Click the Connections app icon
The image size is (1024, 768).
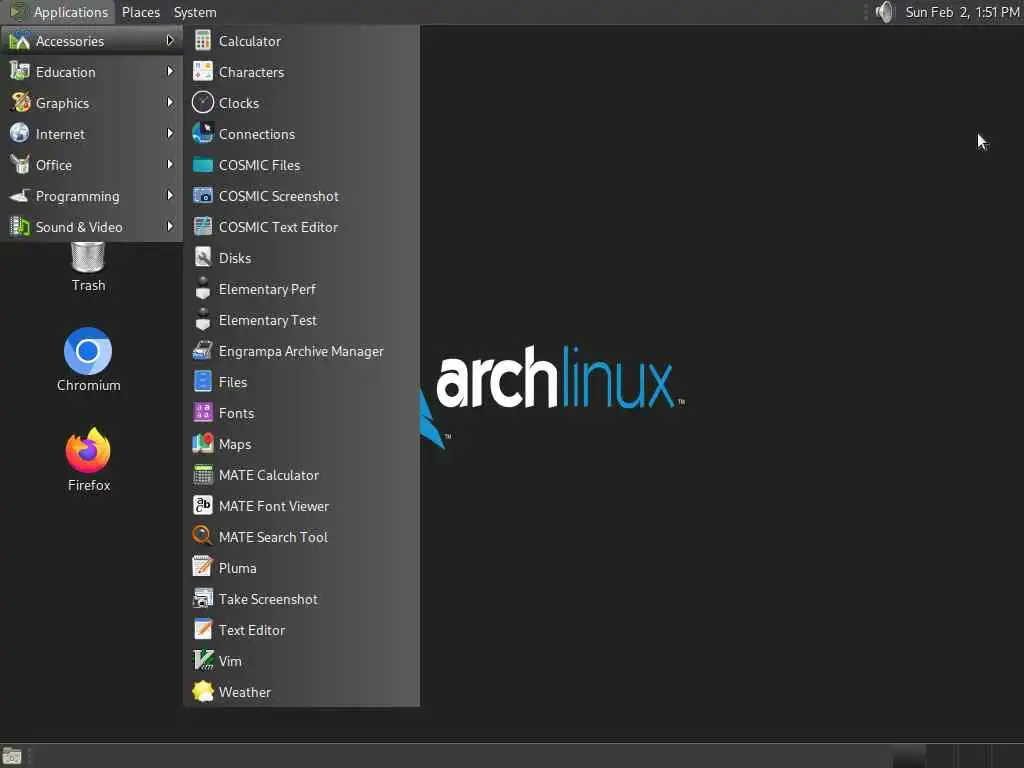(202, 133)
